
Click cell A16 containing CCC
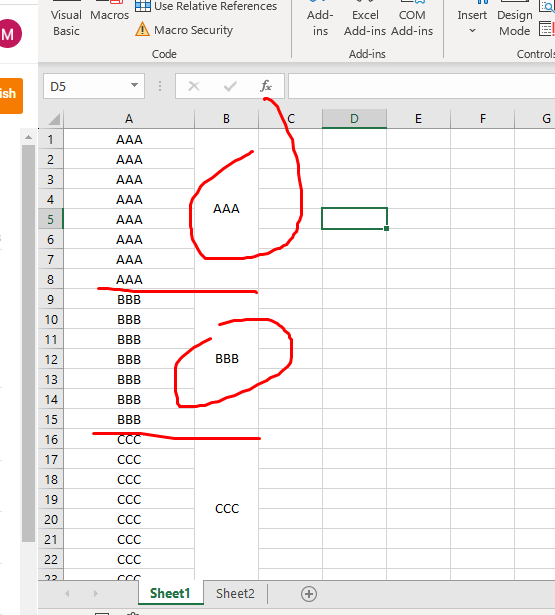point(129,439)
